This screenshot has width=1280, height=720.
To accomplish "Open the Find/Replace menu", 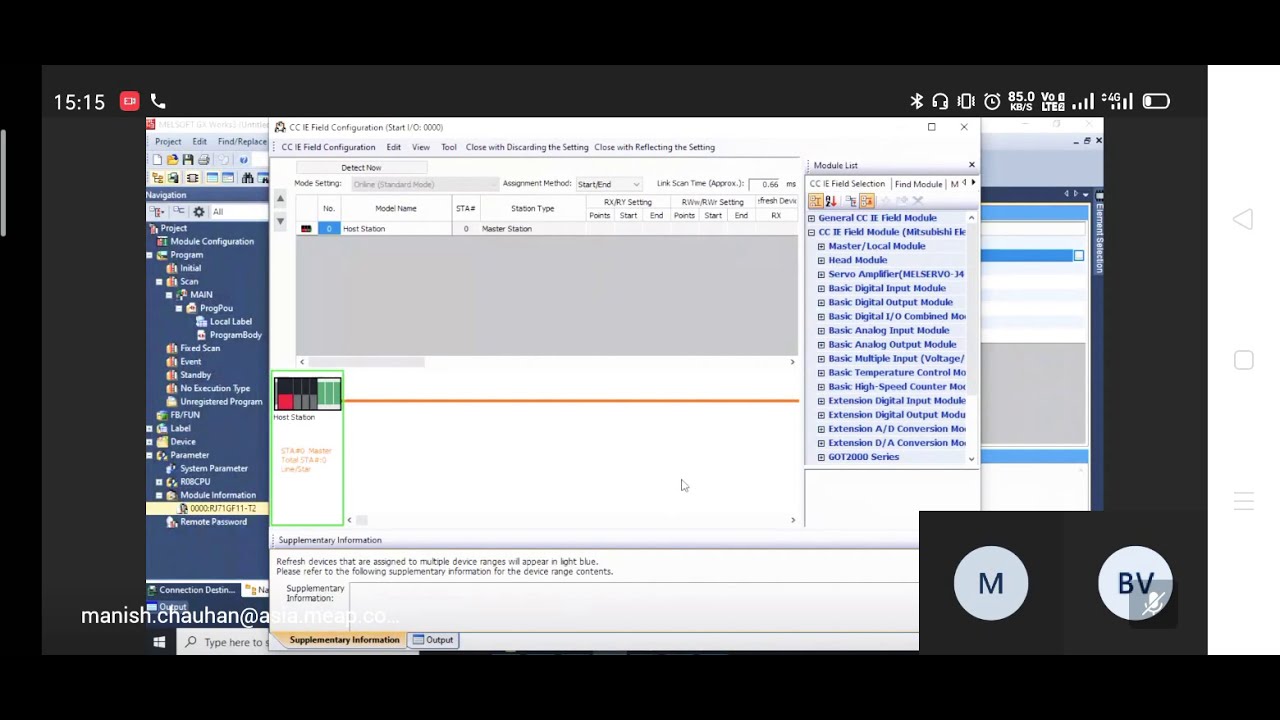I will (x=242, y=142).
